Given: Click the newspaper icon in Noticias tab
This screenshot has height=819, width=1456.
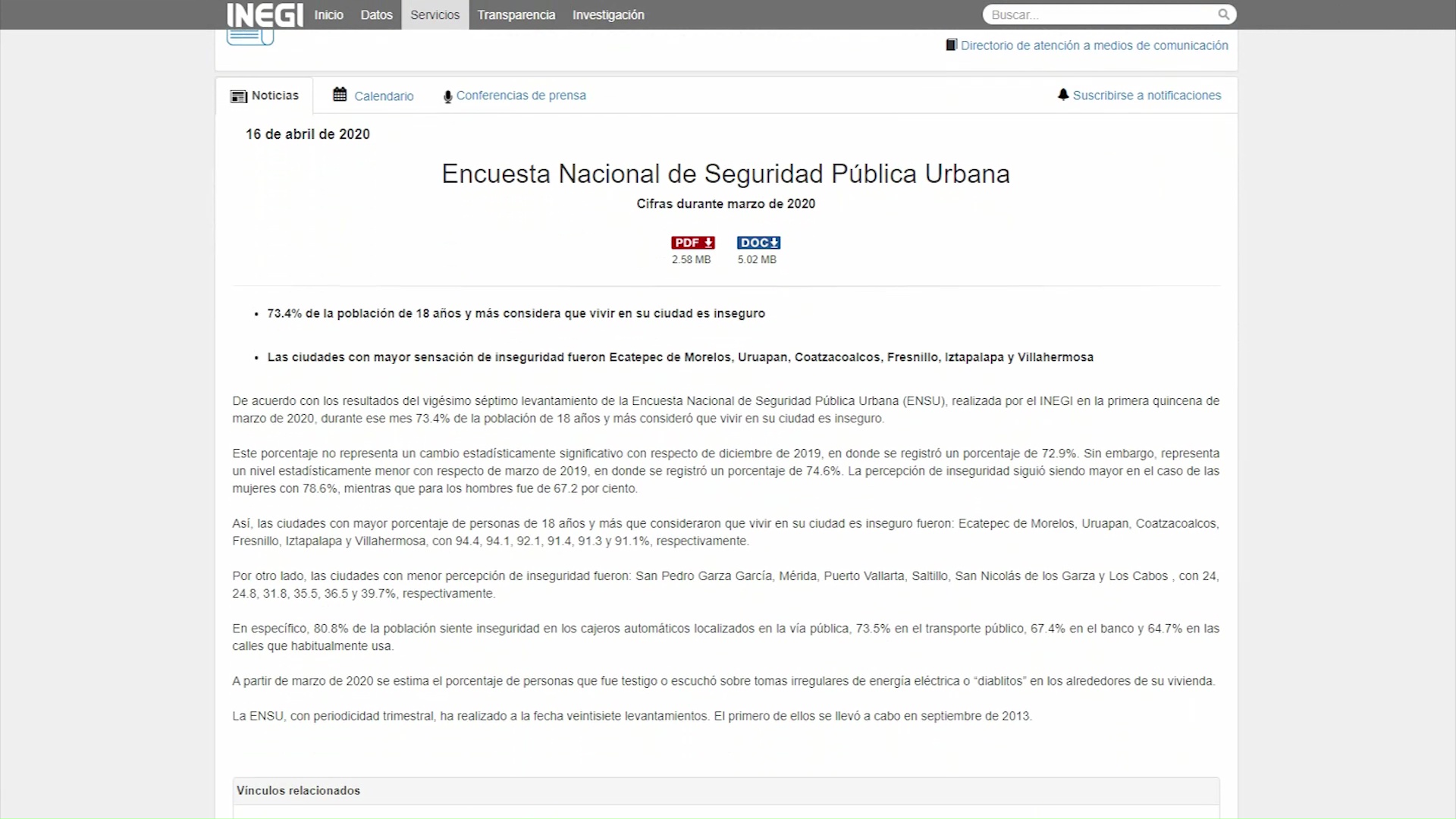Looking at the screenshot, I should [239, 96].
